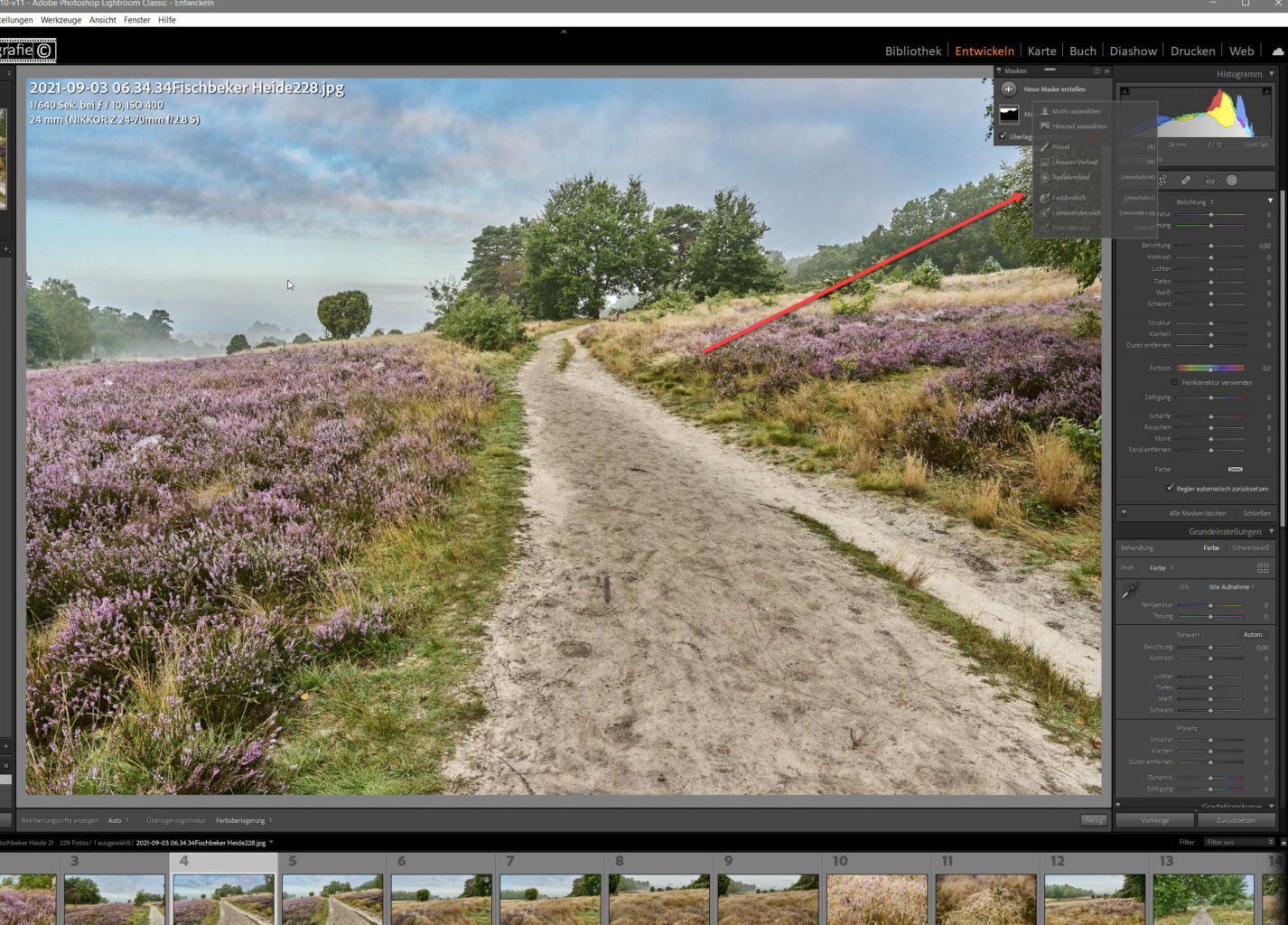Screen dimensions: 1288x925
Task: Click the Dynamik slider handle
Action: (x=1210, y=777)
